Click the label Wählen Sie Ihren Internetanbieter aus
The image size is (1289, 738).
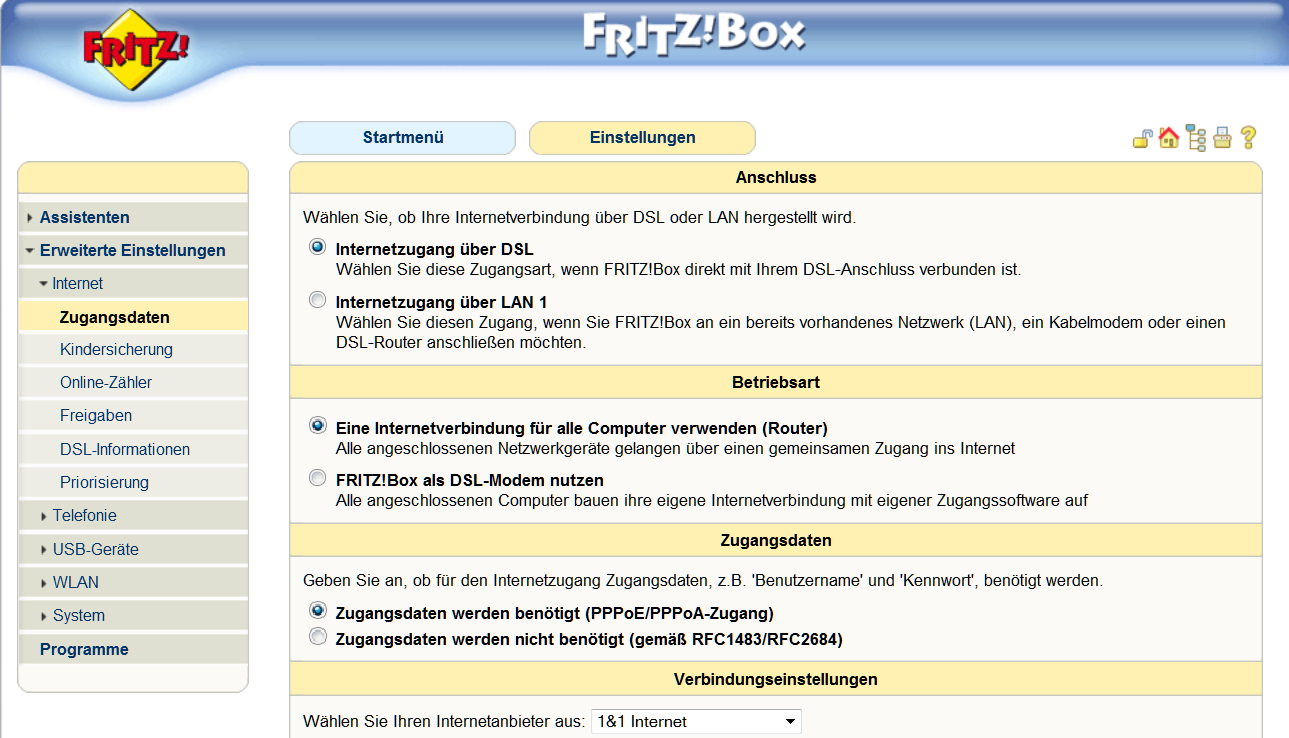(444, 721)
